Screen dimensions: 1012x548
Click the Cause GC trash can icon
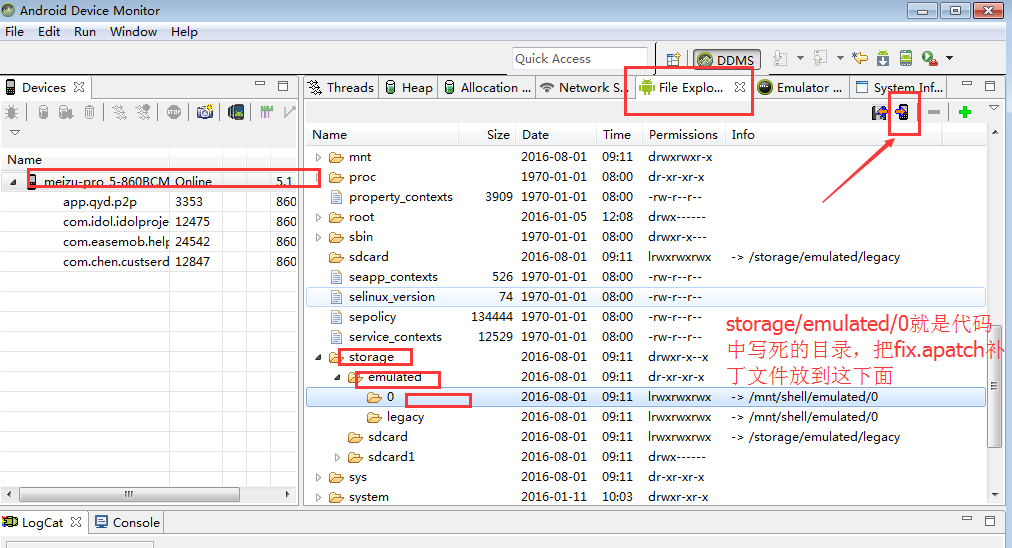(x=90, y=112)
